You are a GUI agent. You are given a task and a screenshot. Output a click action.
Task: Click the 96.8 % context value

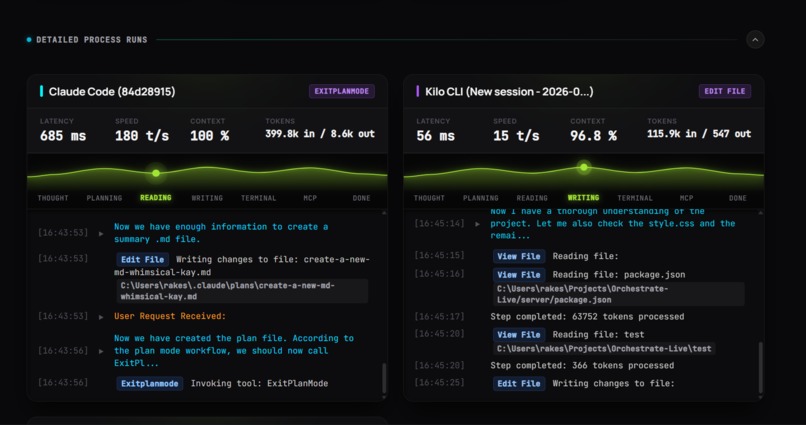pos(593,136)
